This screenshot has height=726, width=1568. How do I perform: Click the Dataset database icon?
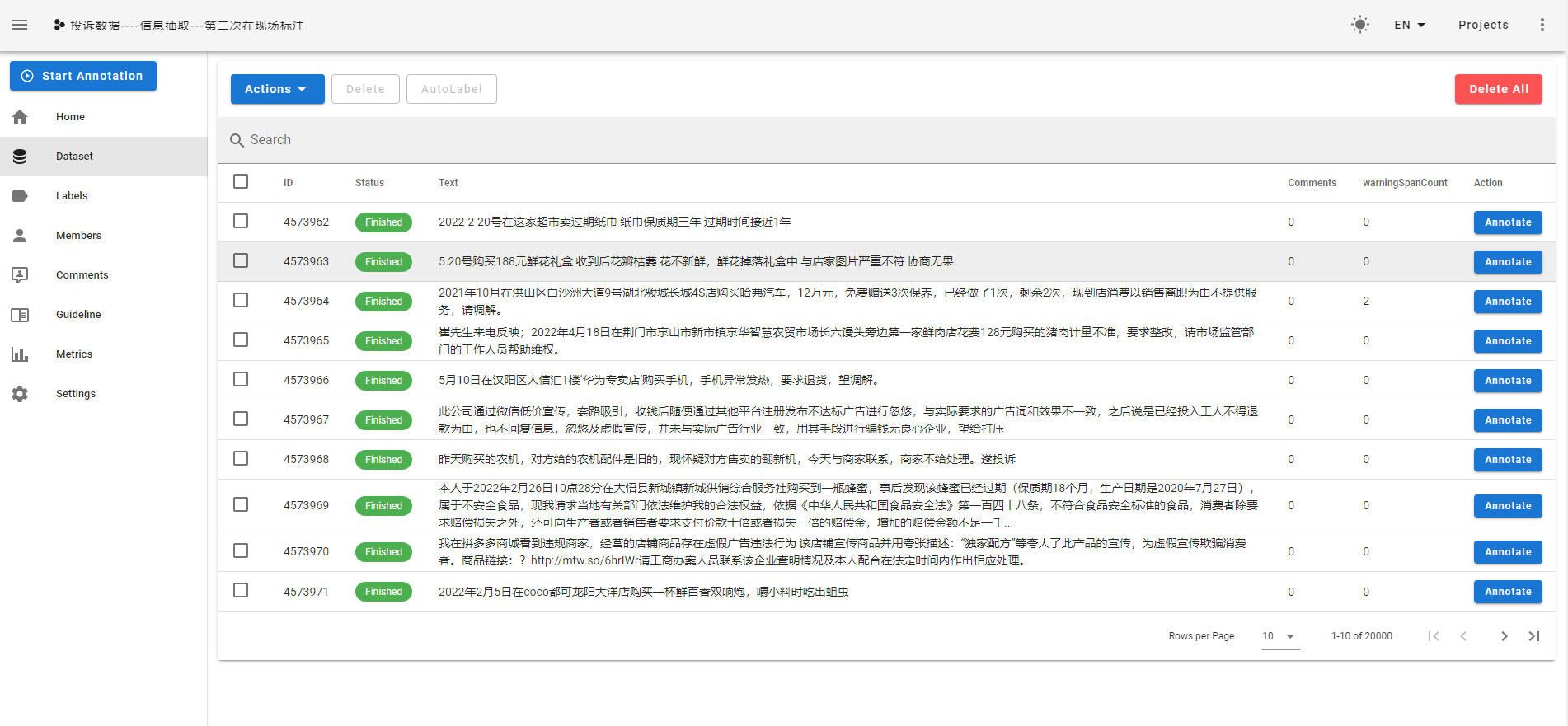(x=20, y=157)
